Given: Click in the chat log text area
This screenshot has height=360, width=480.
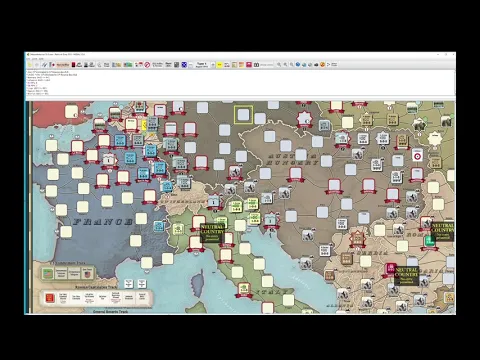Looking at the screenshot, I should click(240, 82).
